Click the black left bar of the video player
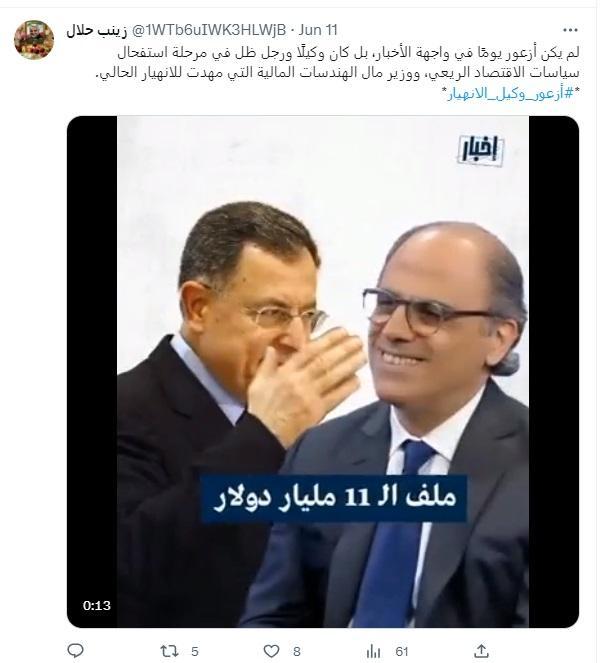The height and width of the screenshot is (663, 609). pos(92,371)
